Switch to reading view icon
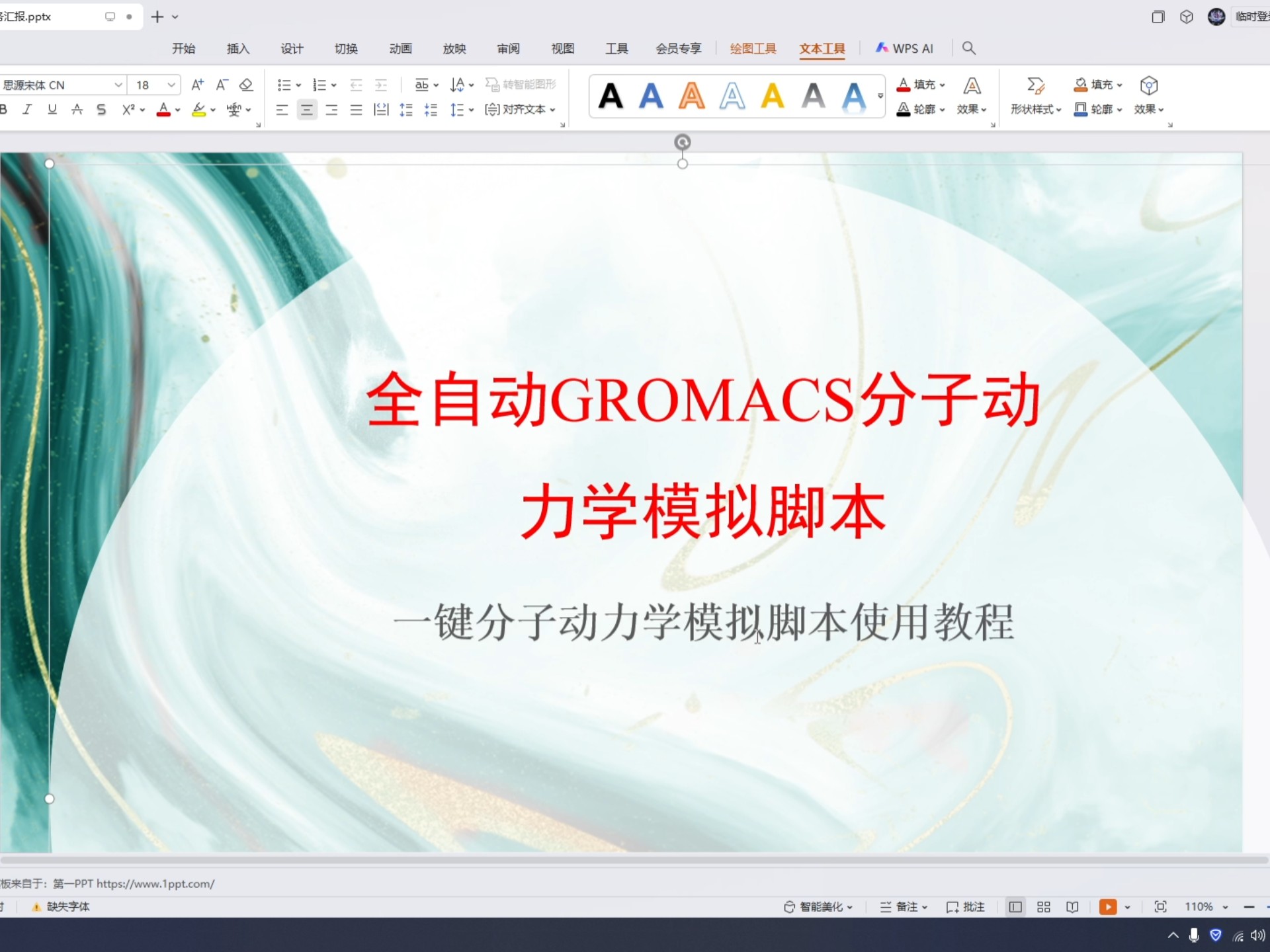 (1073, 907)
